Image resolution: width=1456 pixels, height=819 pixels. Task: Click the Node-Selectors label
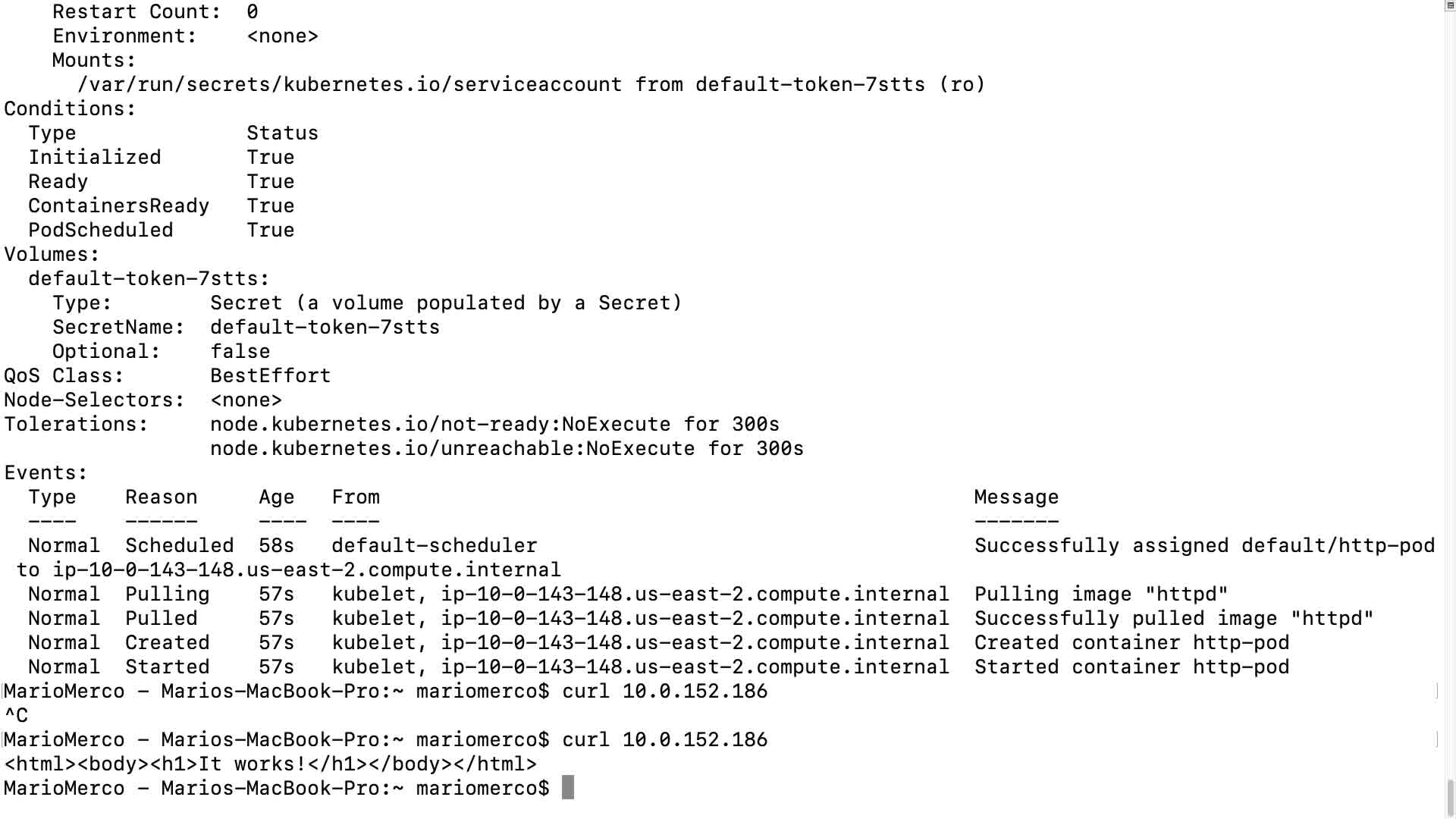click(x=94, y=400)
